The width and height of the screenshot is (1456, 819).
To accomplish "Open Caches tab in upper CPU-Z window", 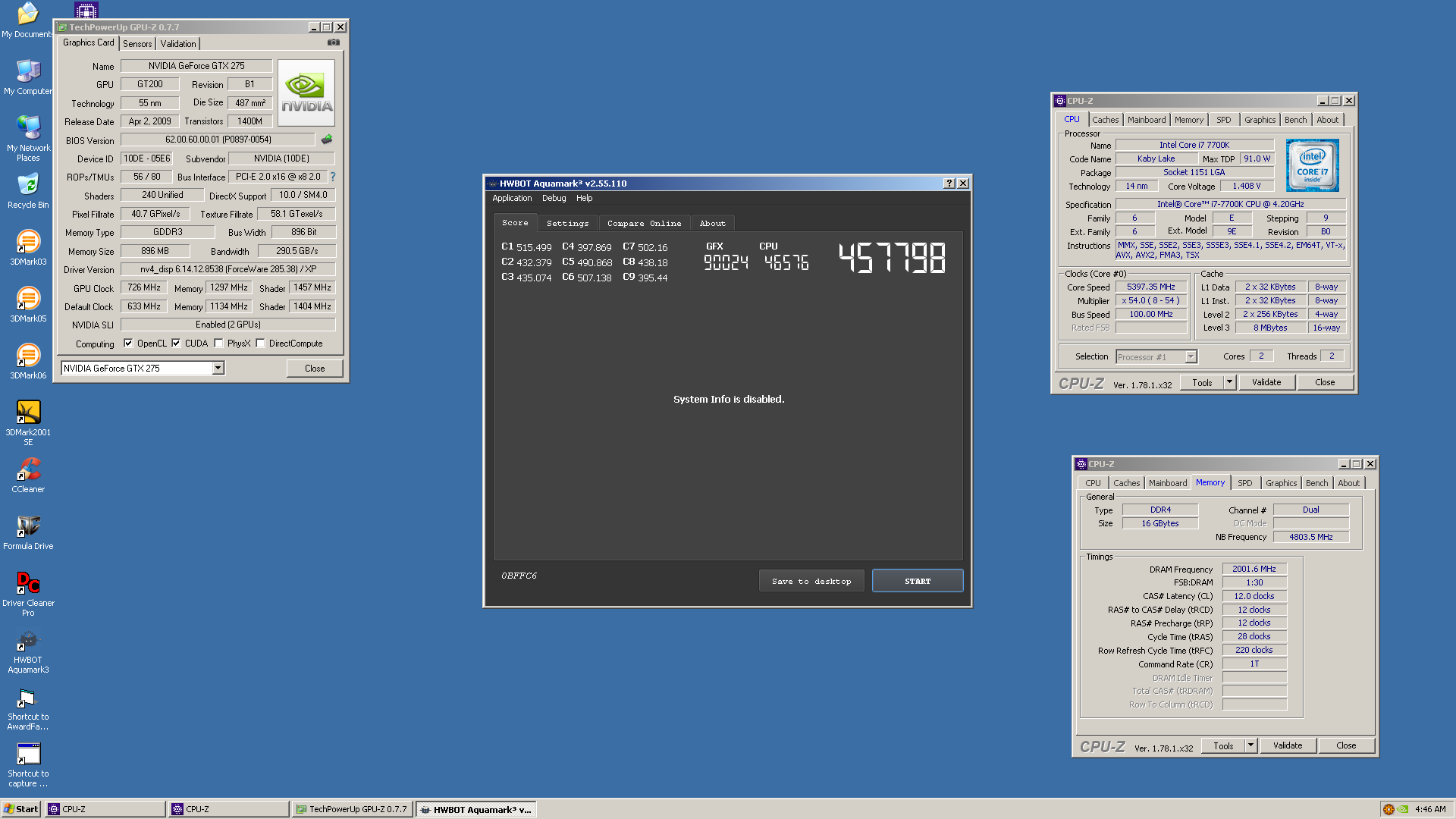I will click(x=1105, y=120).
